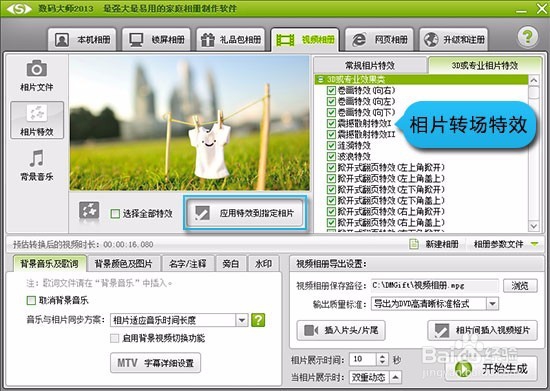550x391 pixels.
Task: Click 插入片头/片尾 button
Action: point(341,330)
